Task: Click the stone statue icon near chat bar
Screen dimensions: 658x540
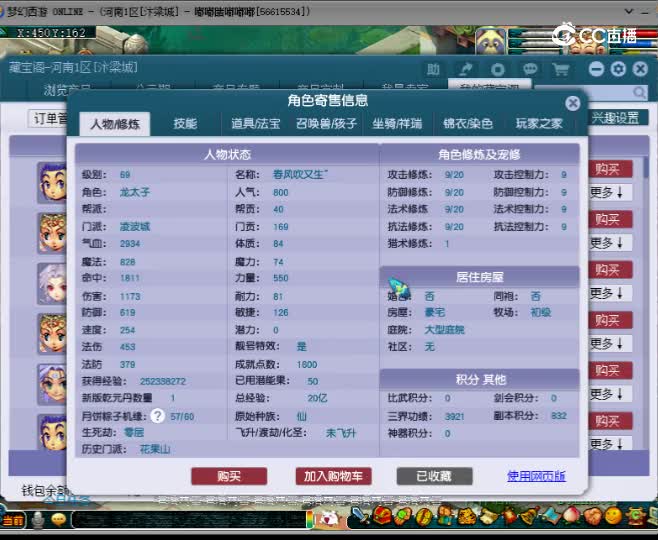Action: pos(39,520)
